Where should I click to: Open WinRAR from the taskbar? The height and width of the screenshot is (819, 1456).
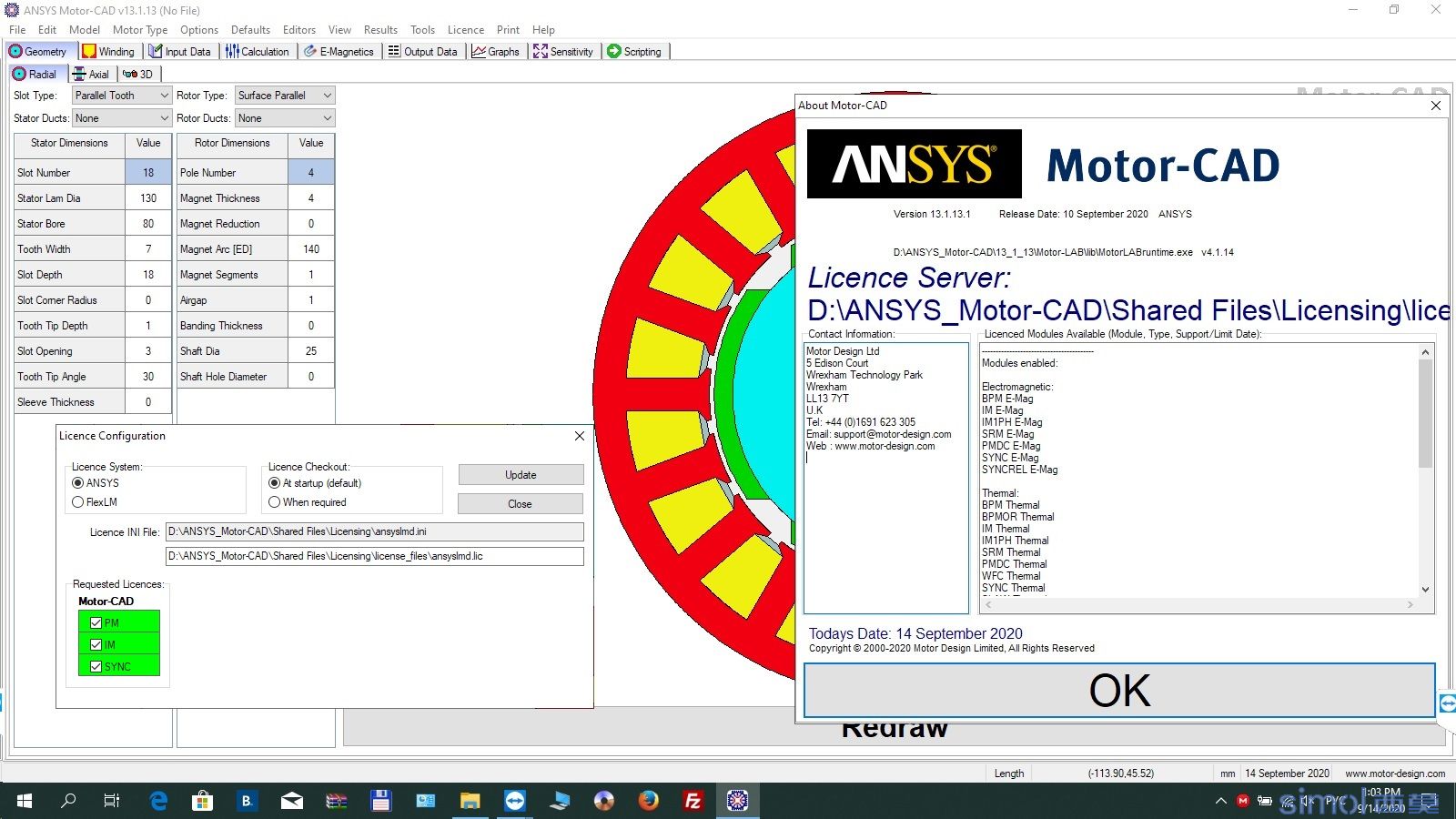tap(336, 801)
